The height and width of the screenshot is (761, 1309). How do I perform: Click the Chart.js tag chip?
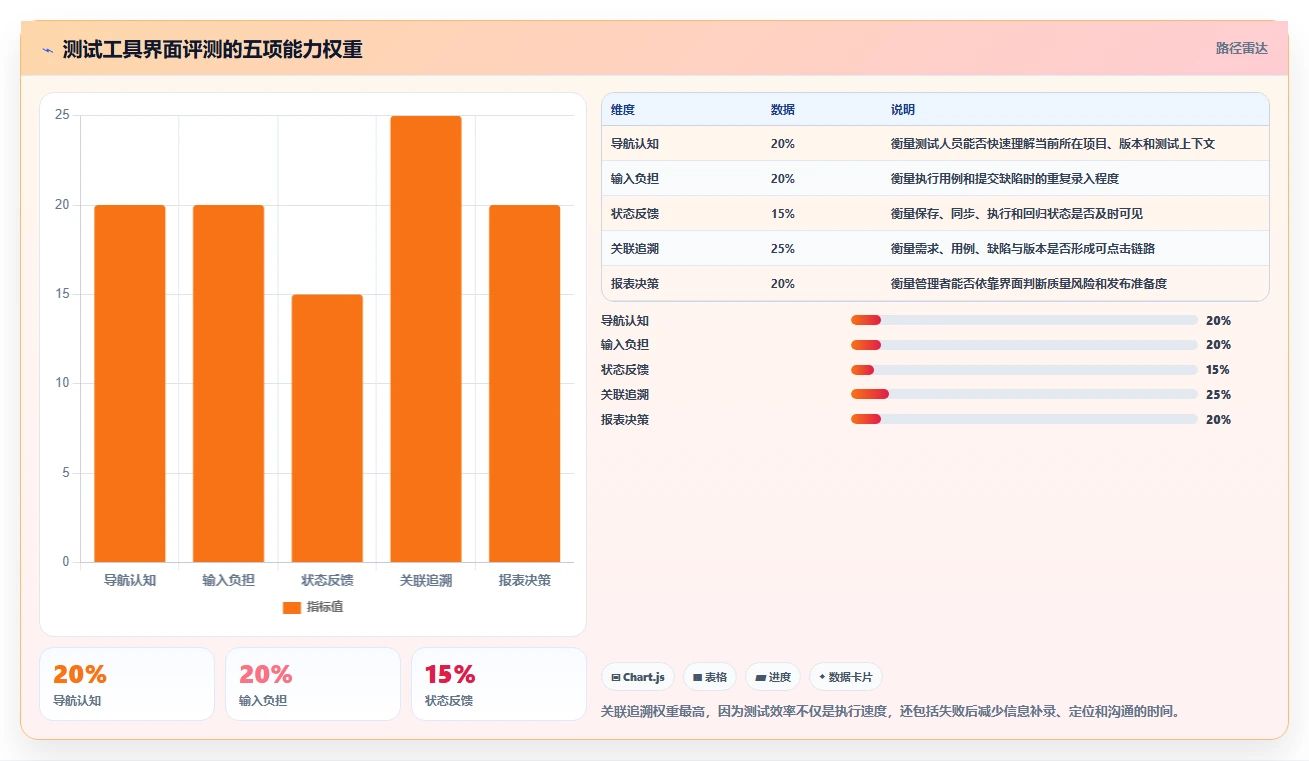pos(638,677)
